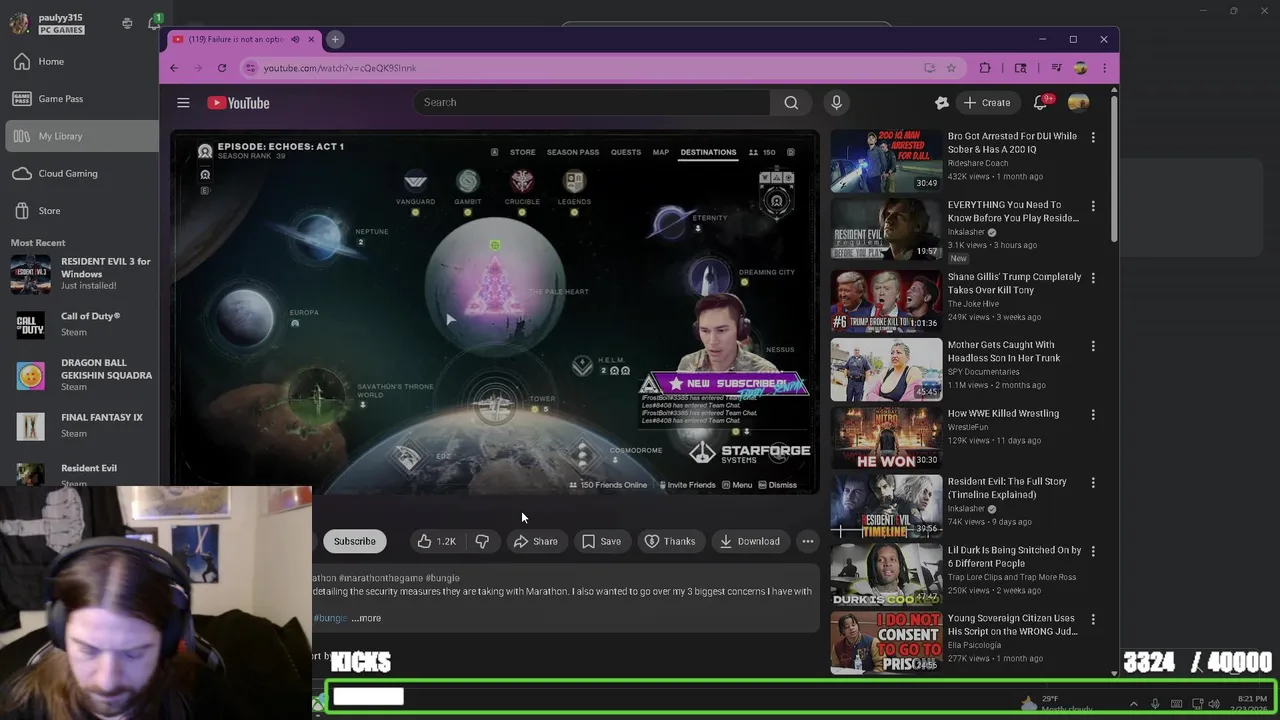Expand description with '...more'
Image resolution: width=1280 pixels, height=720 pixels.
click(366, 618)
